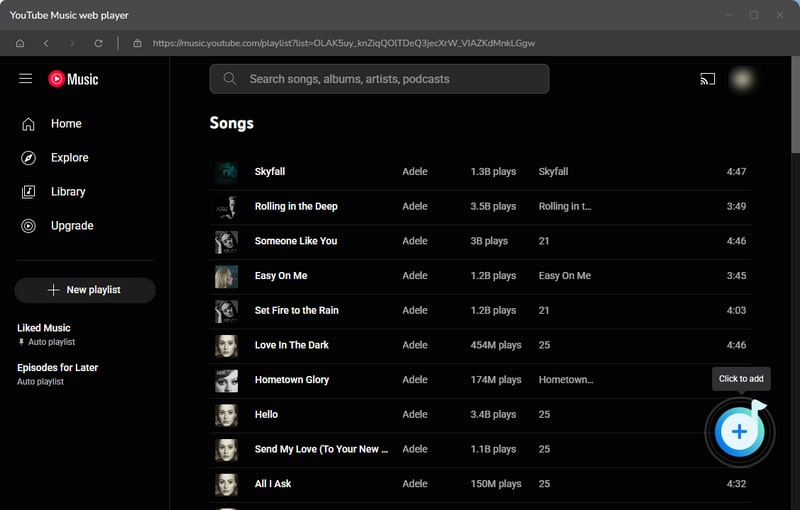
Task: Select Hometown Glory song title
Action: (x=292, y=380)
